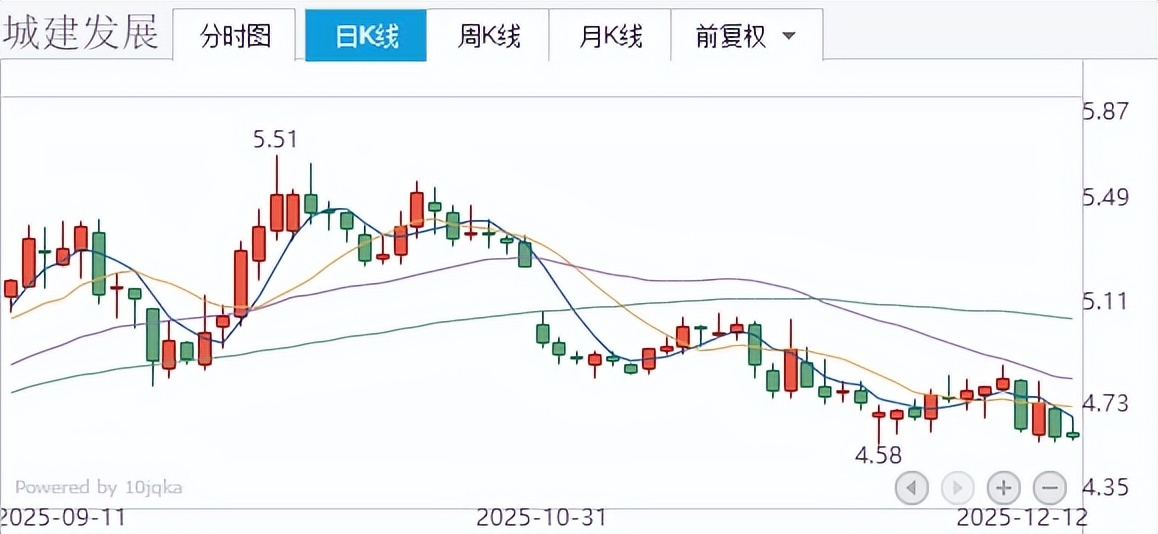Switch to the 分时图 tab
Viewport: 1158px width, 534px height.
click(235, 37)
